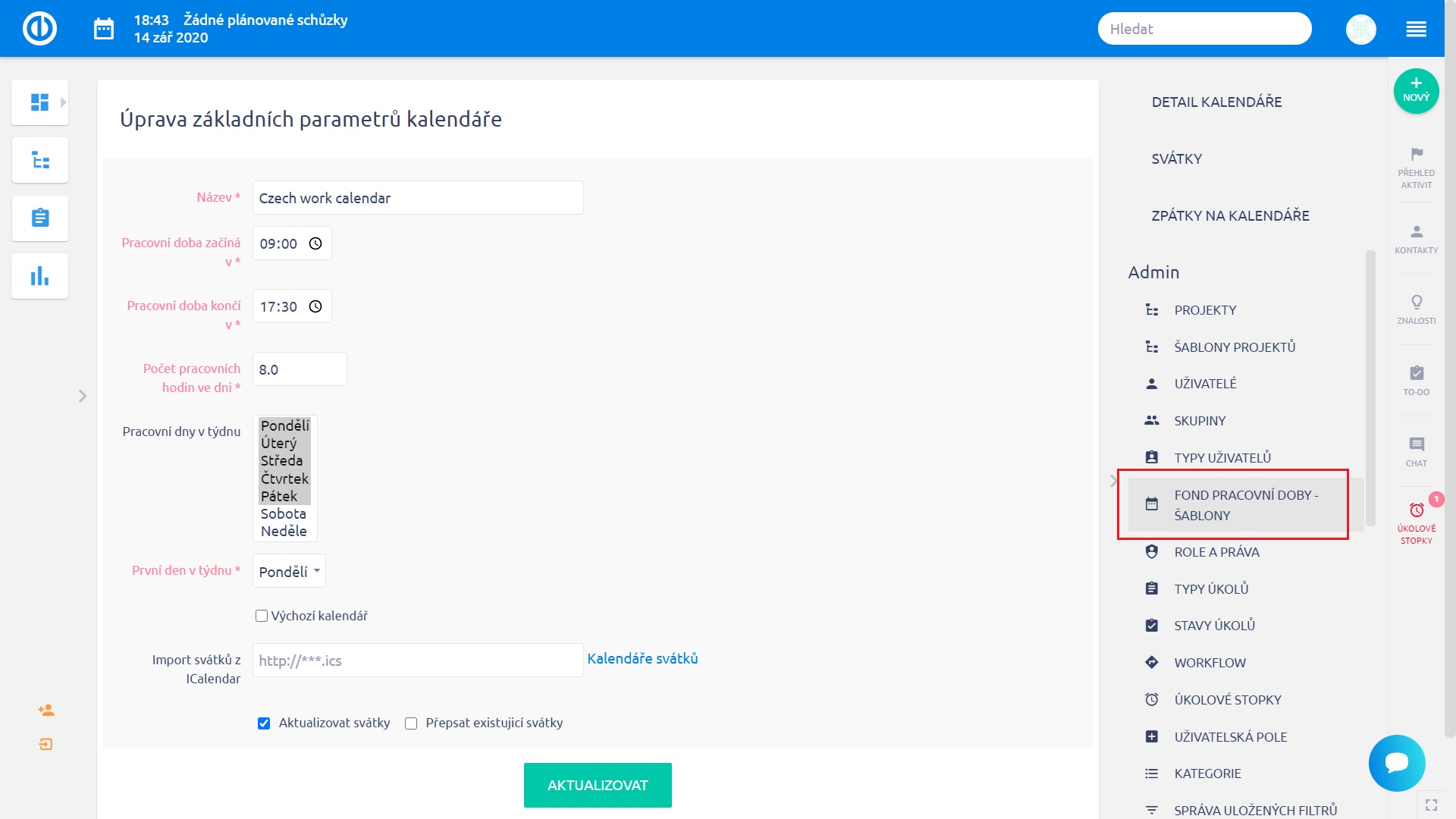This screenshot has height=819, width=1456.
Task: Open Svátky menu item
Action: click(1176, 158)
